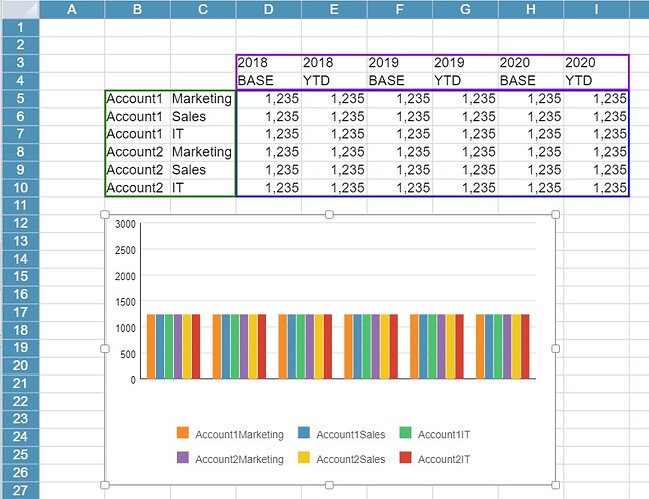Screen dimensions: 649x499
Task: Click the cell containing 2018 BASE header
Action: 268,72
